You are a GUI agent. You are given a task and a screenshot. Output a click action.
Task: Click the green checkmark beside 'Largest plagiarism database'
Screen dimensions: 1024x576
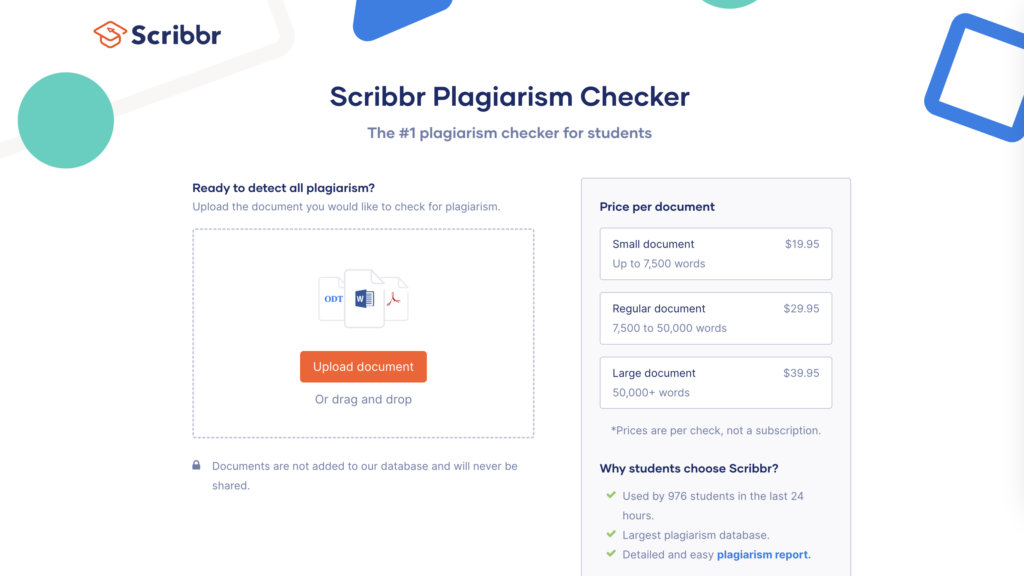pos(611,535)
